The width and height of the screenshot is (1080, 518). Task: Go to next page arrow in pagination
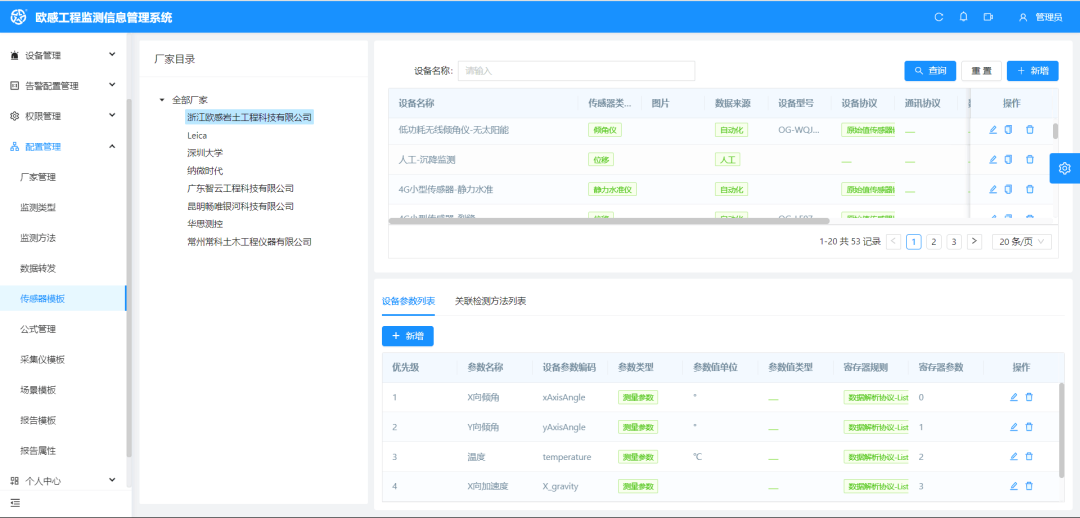tap(974, 242)
